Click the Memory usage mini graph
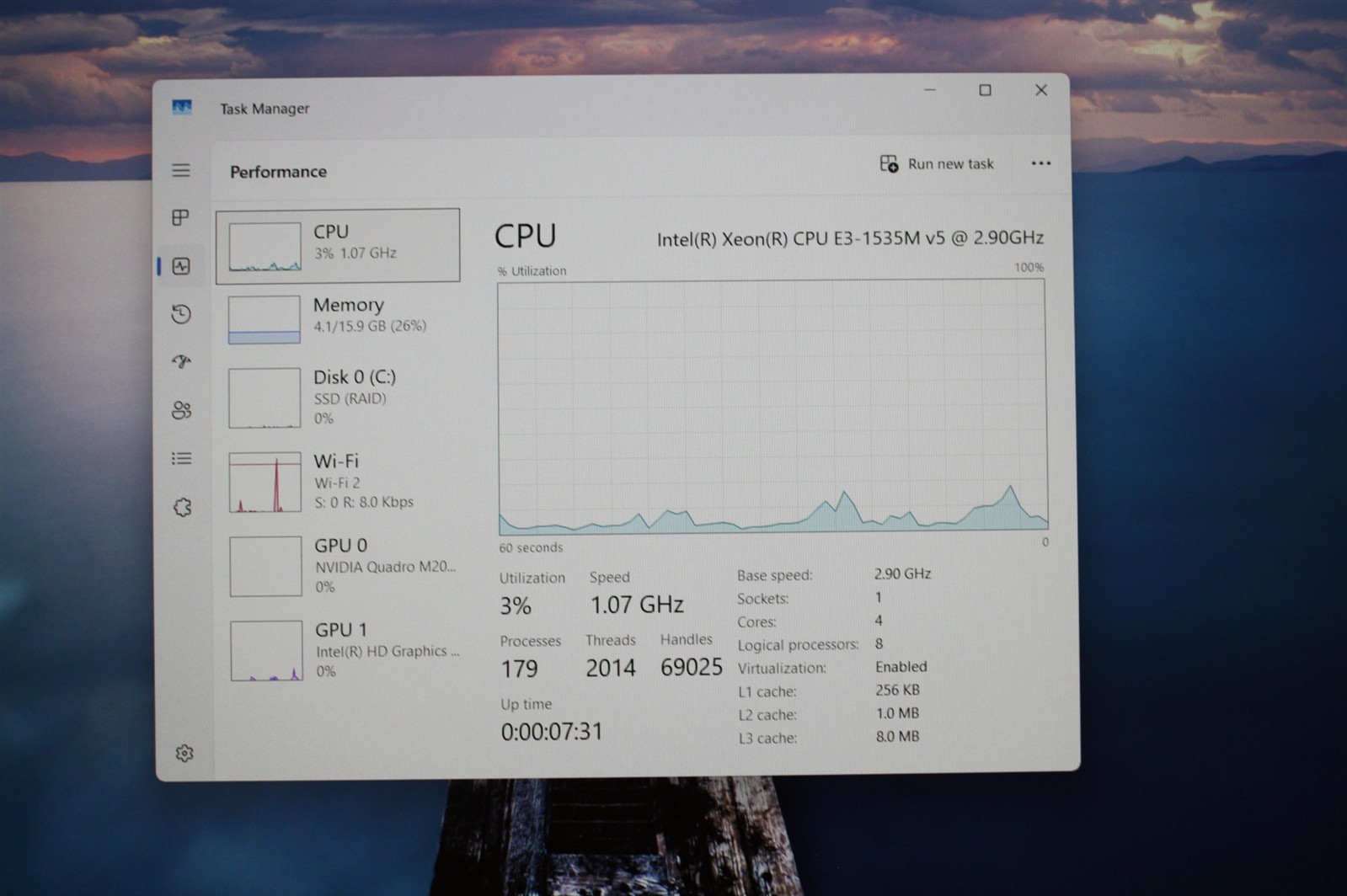Image resolution: width=1347 pixels, height=896 pixels. 264,319
